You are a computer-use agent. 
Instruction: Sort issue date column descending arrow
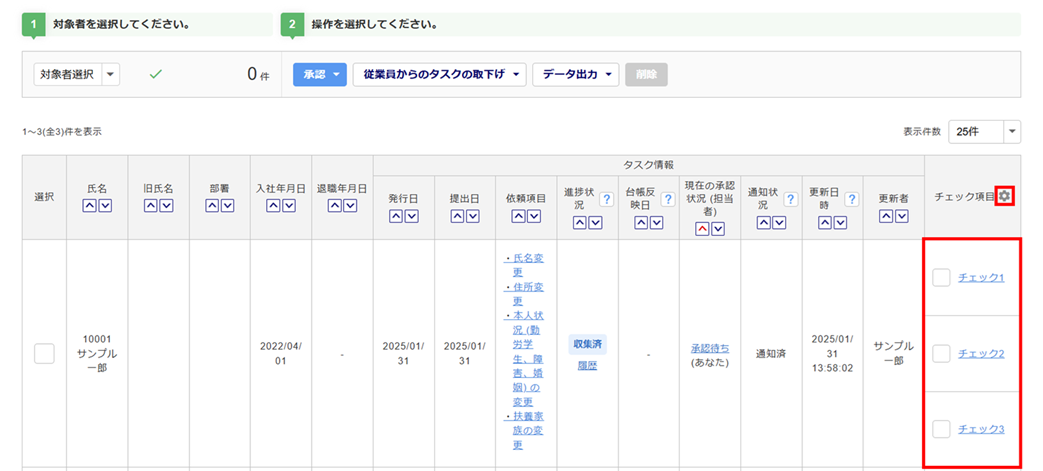[412, 216]
